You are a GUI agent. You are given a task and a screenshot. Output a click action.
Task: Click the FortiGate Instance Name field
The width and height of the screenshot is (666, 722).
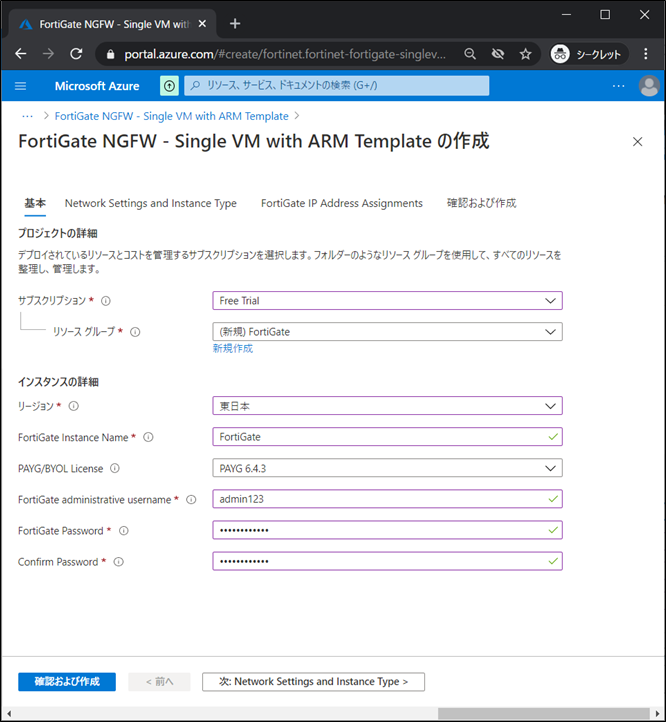(387, 437)
